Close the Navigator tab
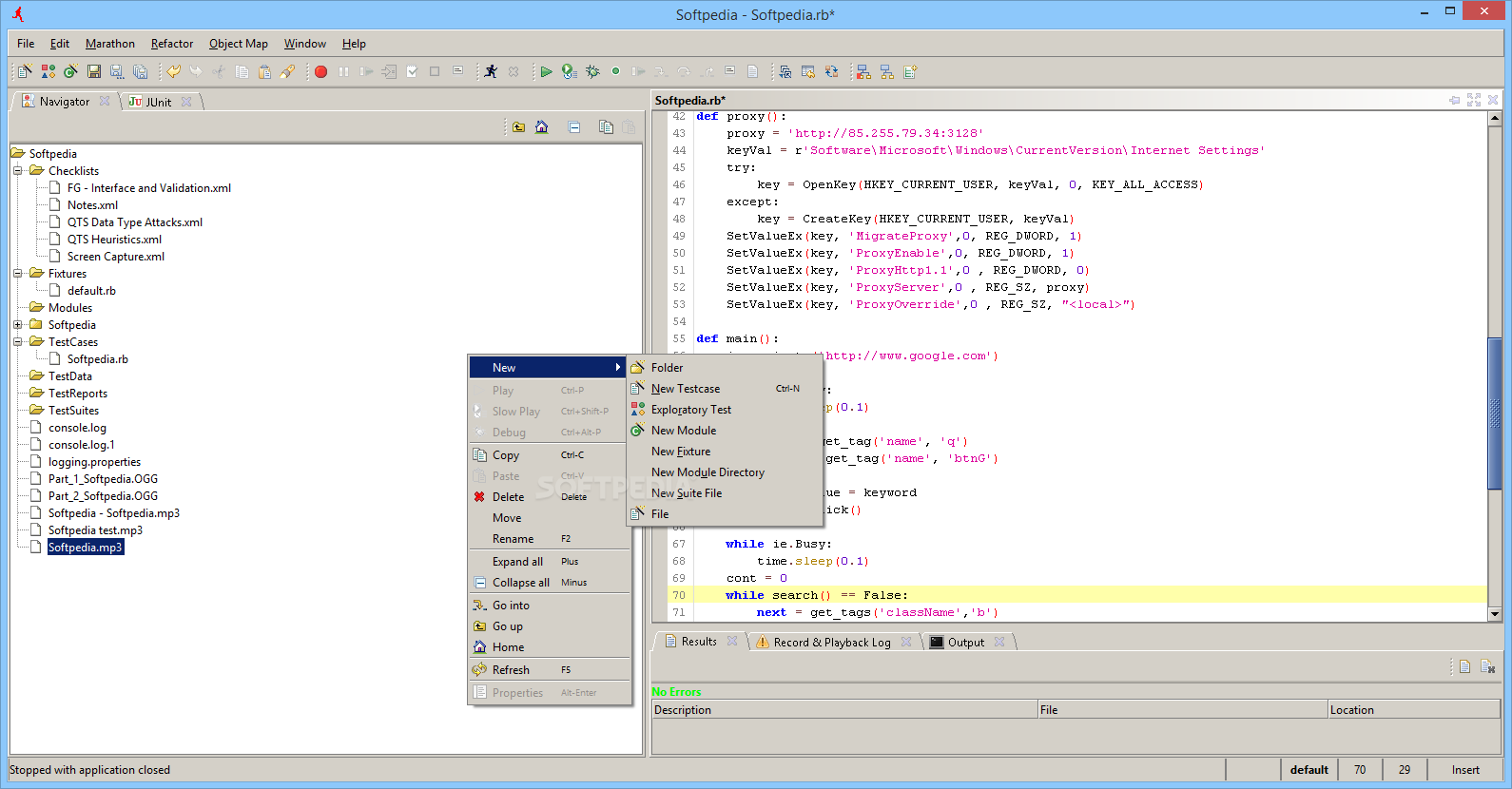1512x789 pixels. click(105, 101)
